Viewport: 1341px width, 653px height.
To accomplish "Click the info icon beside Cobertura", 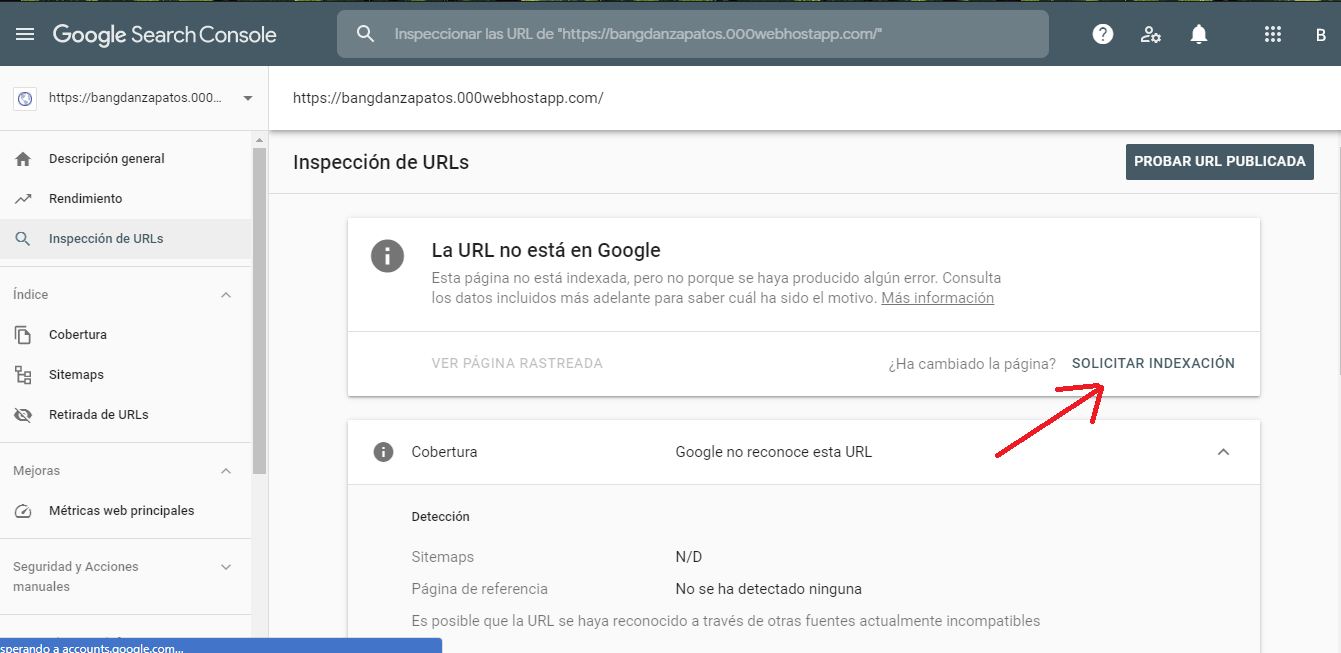I will (383, 452).
